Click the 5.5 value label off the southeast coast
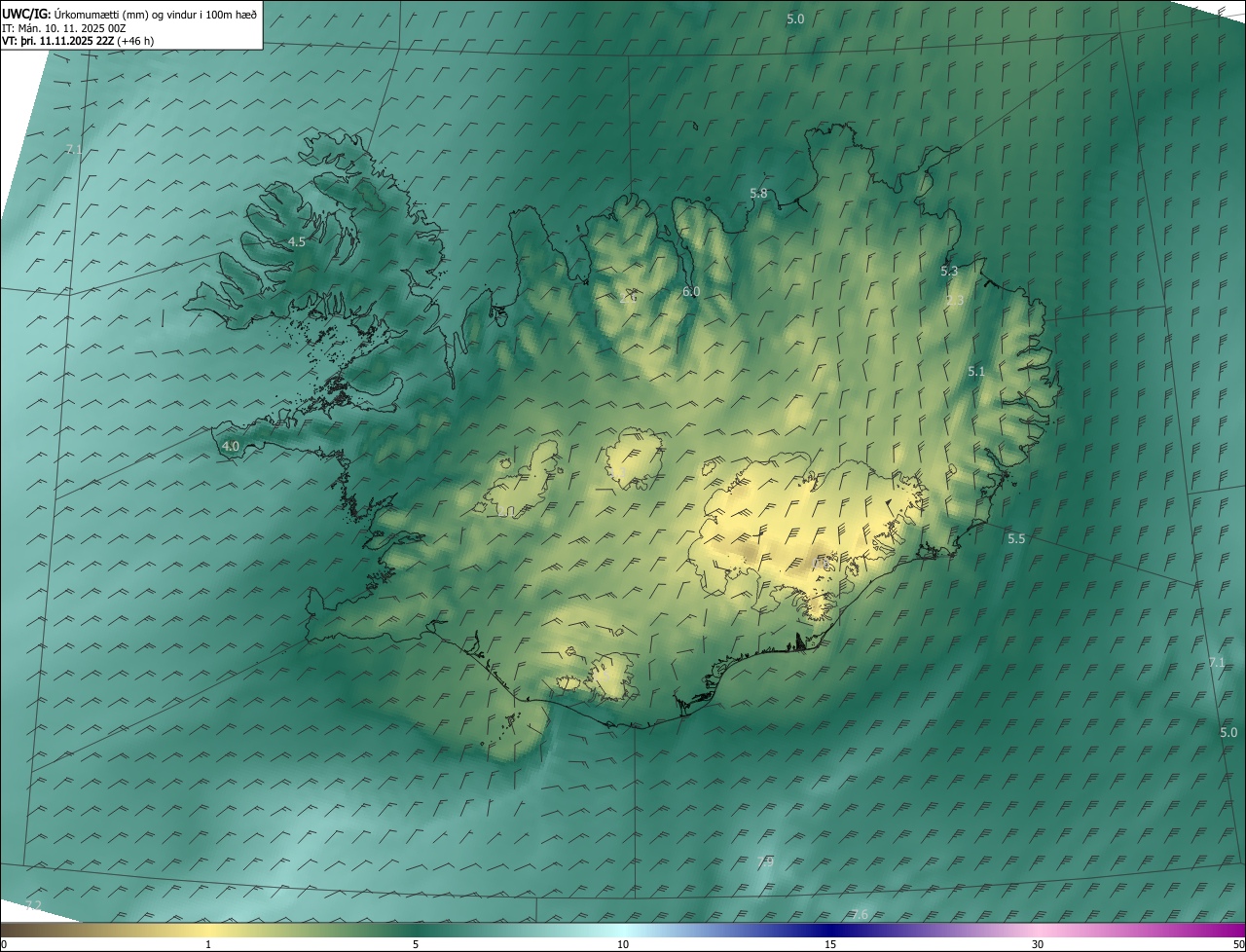1246x952 pixels. pos(1016,538)
